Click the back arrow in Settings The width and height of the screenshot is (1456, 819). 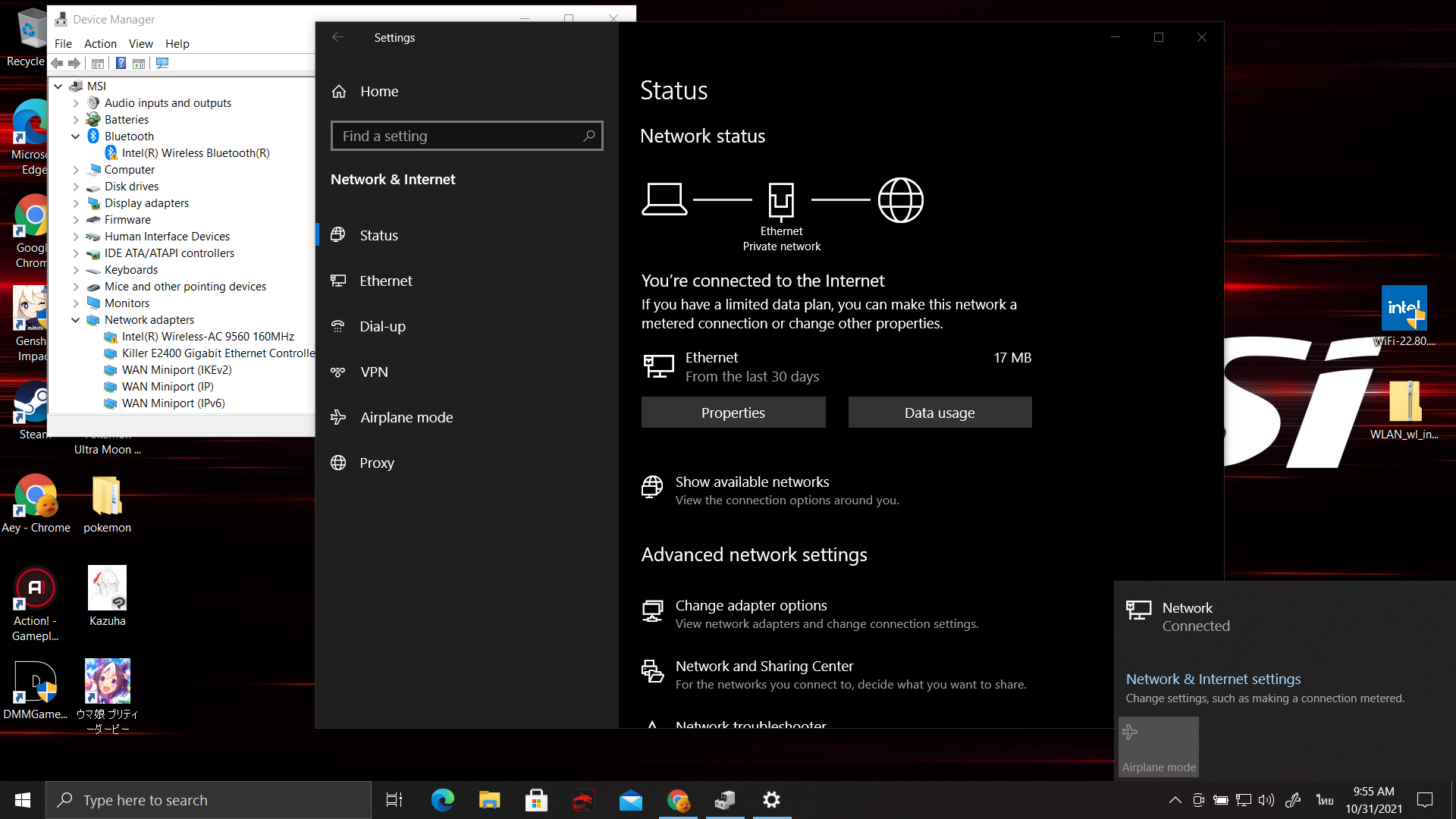338,37
